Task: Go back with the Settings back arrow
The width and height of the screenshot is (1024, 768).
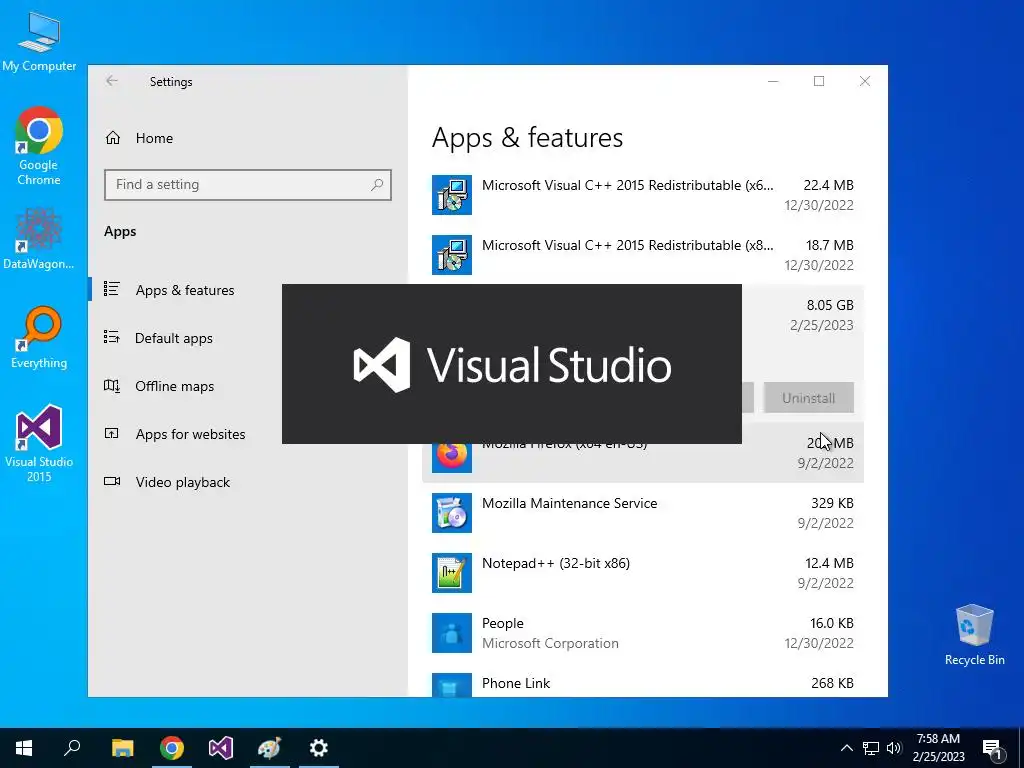Action: coord(112,81)
